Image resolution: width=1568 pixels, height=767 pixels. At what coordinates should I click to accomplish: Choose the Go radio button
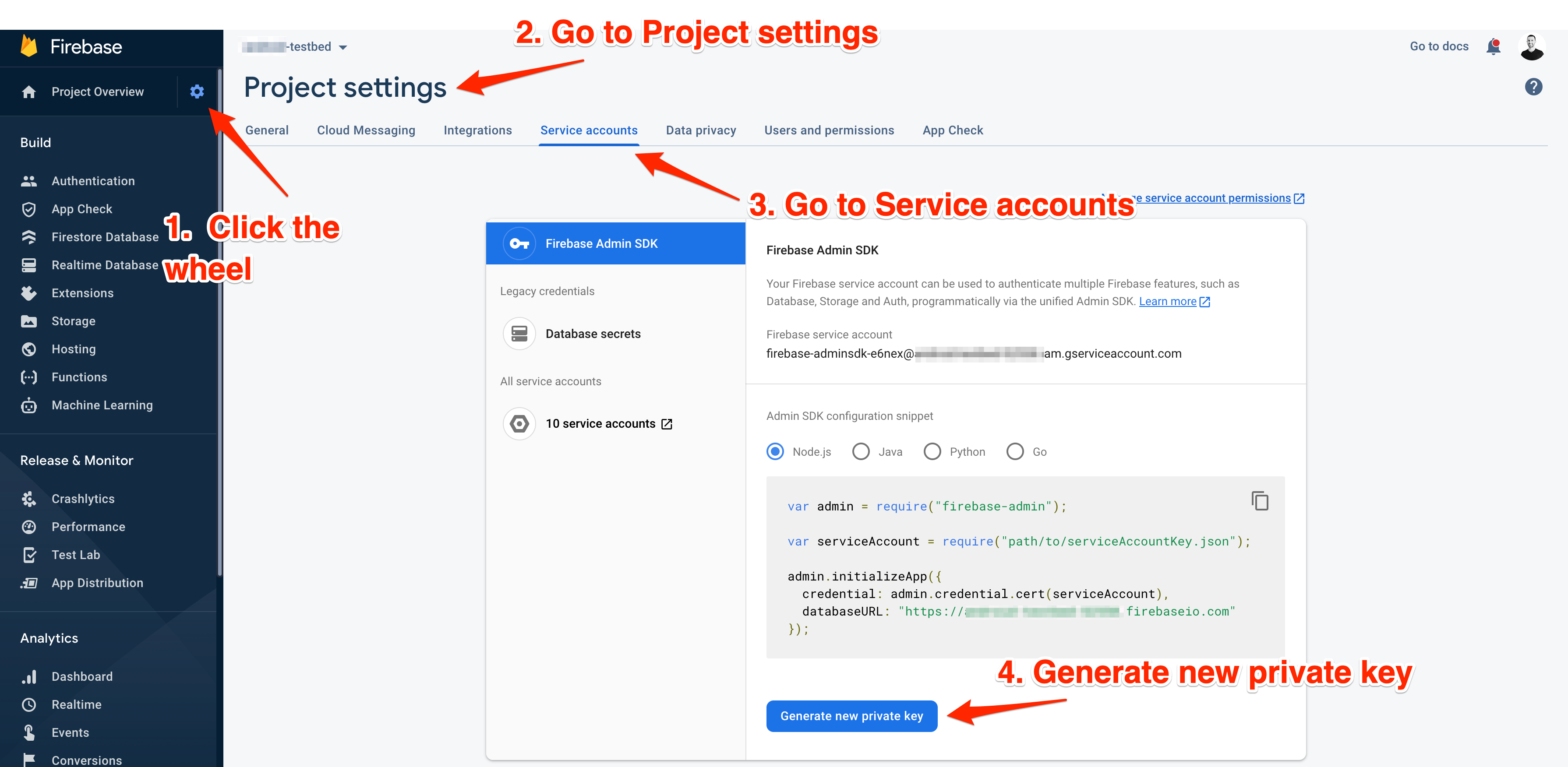(x=1015, y=452)
